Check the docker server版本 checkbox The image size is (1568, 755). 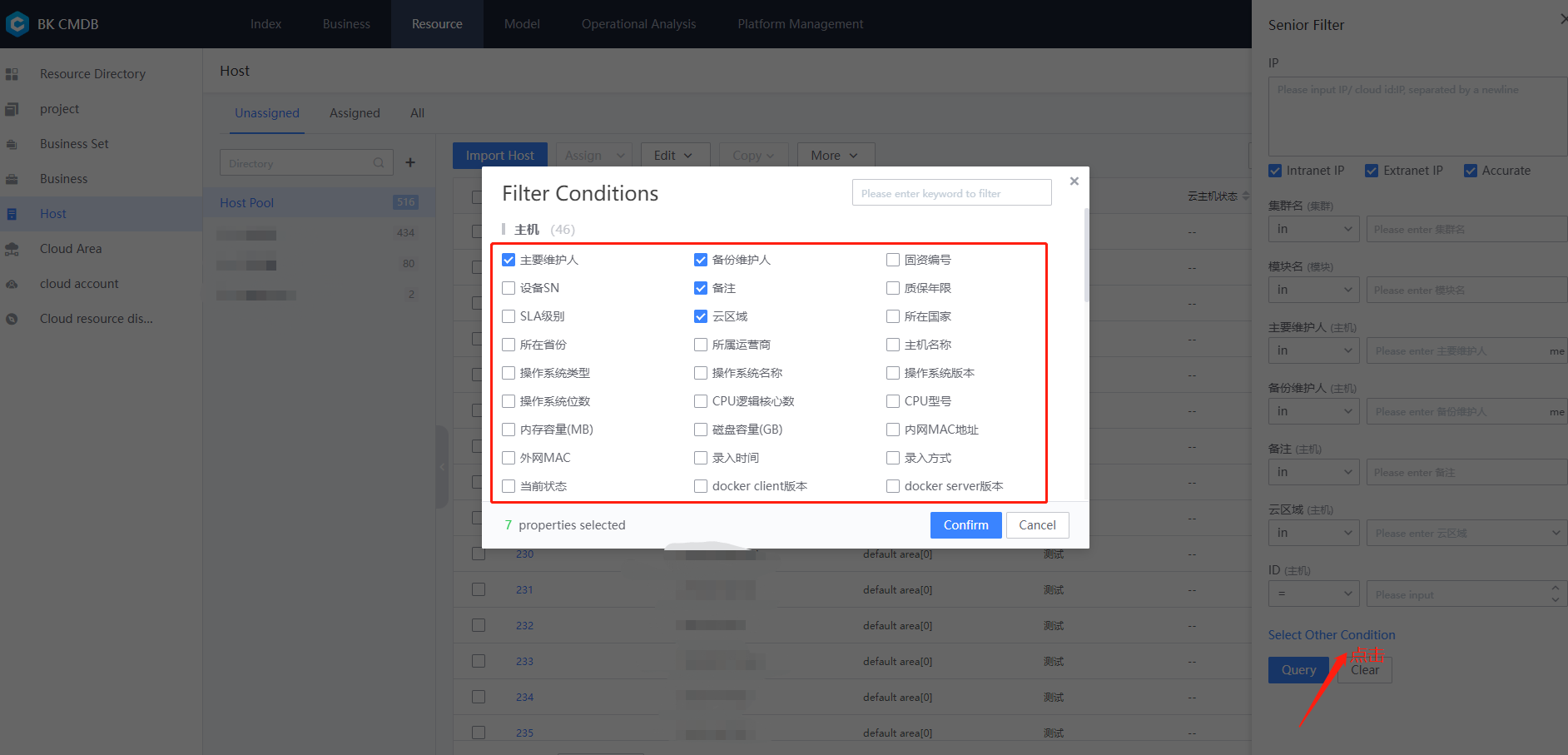(893, 486)
